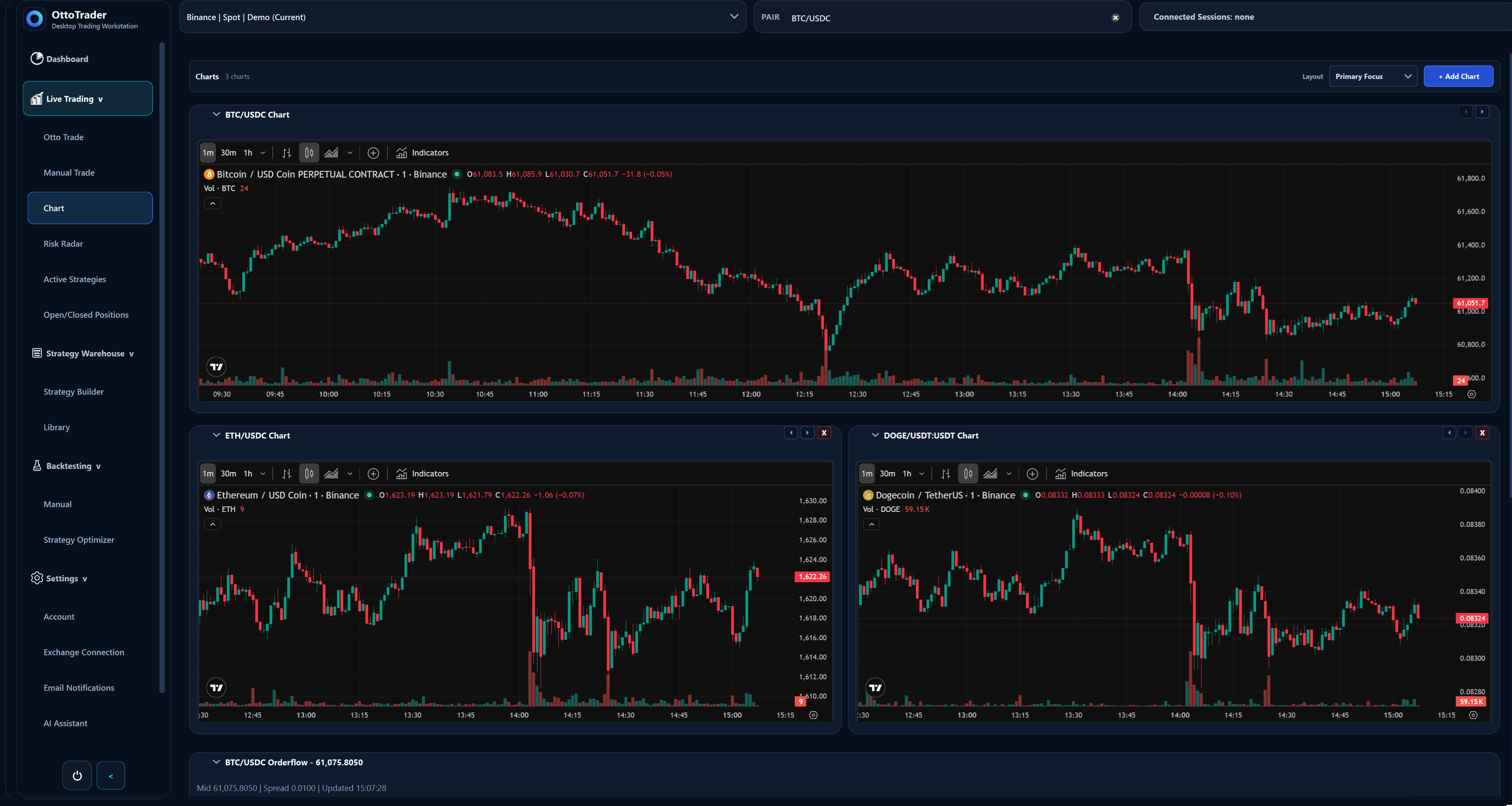This screenshot has height=806, width=1512.
Task: Click TradingView logo in BTC/USDC chart
Action: pyautogui.click(x=217, y=367)
